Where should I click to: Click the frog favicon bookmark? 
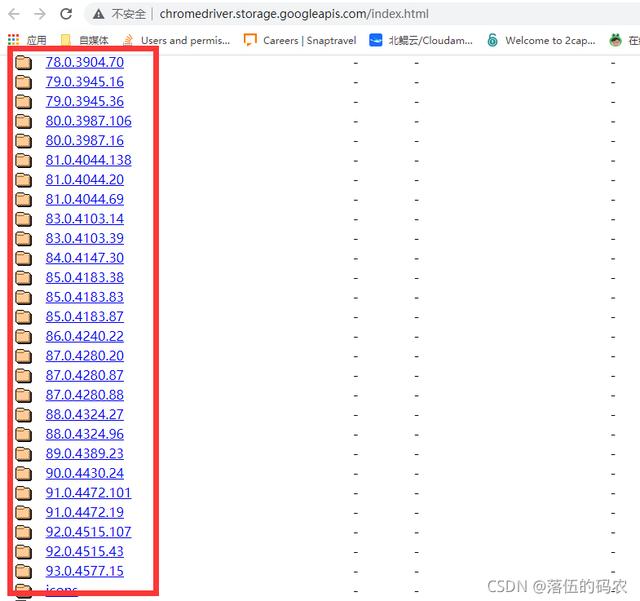click(x=616, y=40)
